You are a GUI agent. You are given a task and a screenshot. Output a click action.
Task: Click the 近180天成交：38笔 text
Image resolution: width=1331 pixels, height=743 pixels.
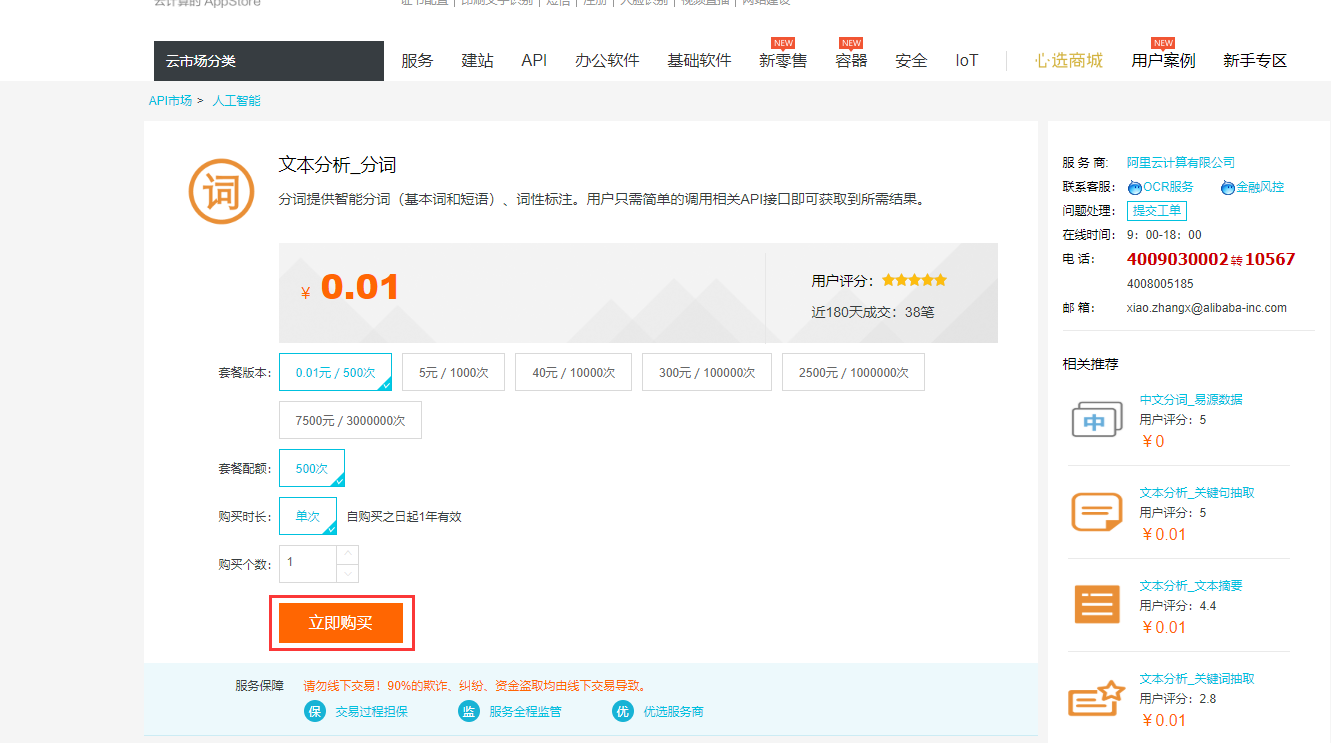tap(873, 312)
